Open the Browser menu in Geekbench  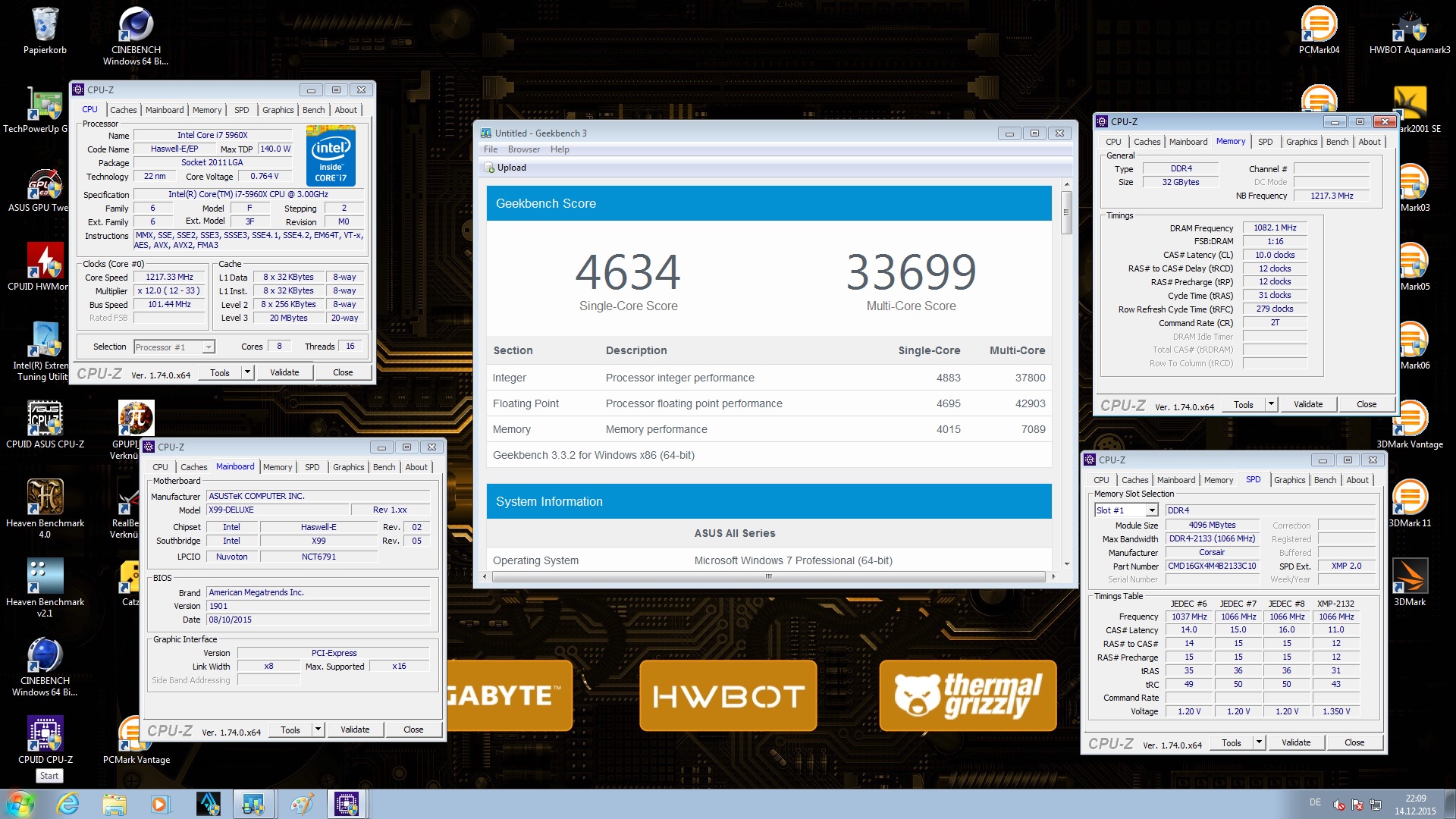(524, 149)
